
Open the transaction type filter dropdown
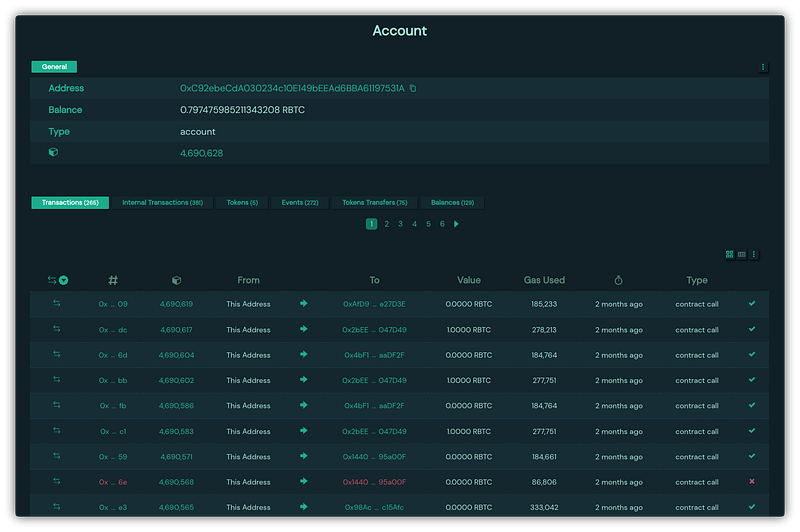[64, 281]
